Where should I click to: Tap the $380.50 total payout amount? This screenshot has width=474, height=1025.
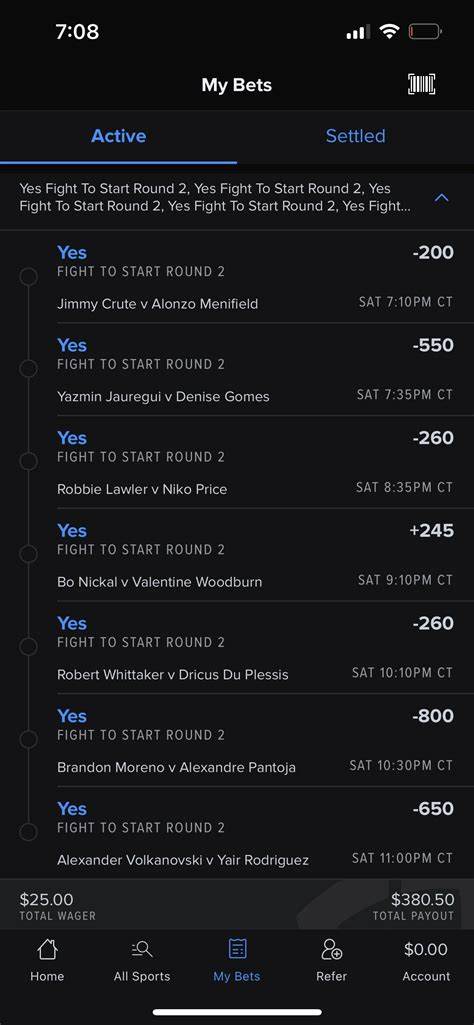422,900
